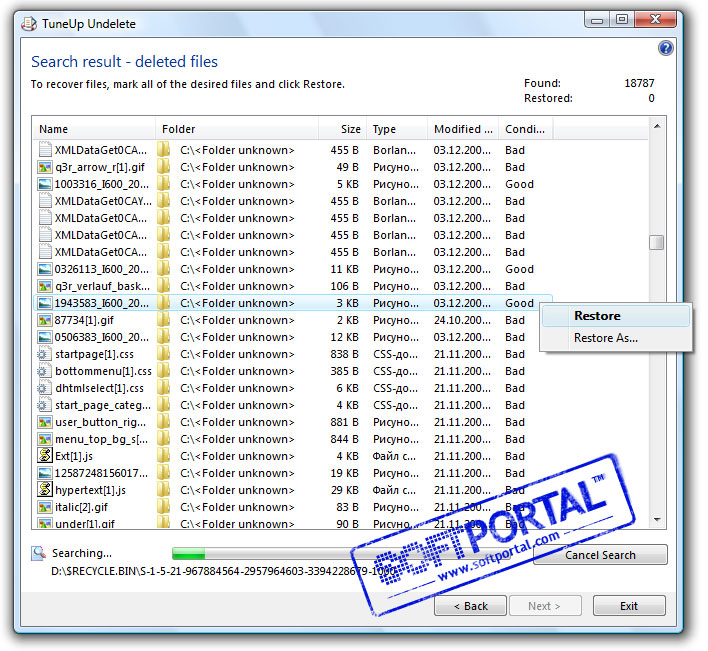Click the disabled Next > button
This screenshot has width=708, height=651.
point(545,606)
